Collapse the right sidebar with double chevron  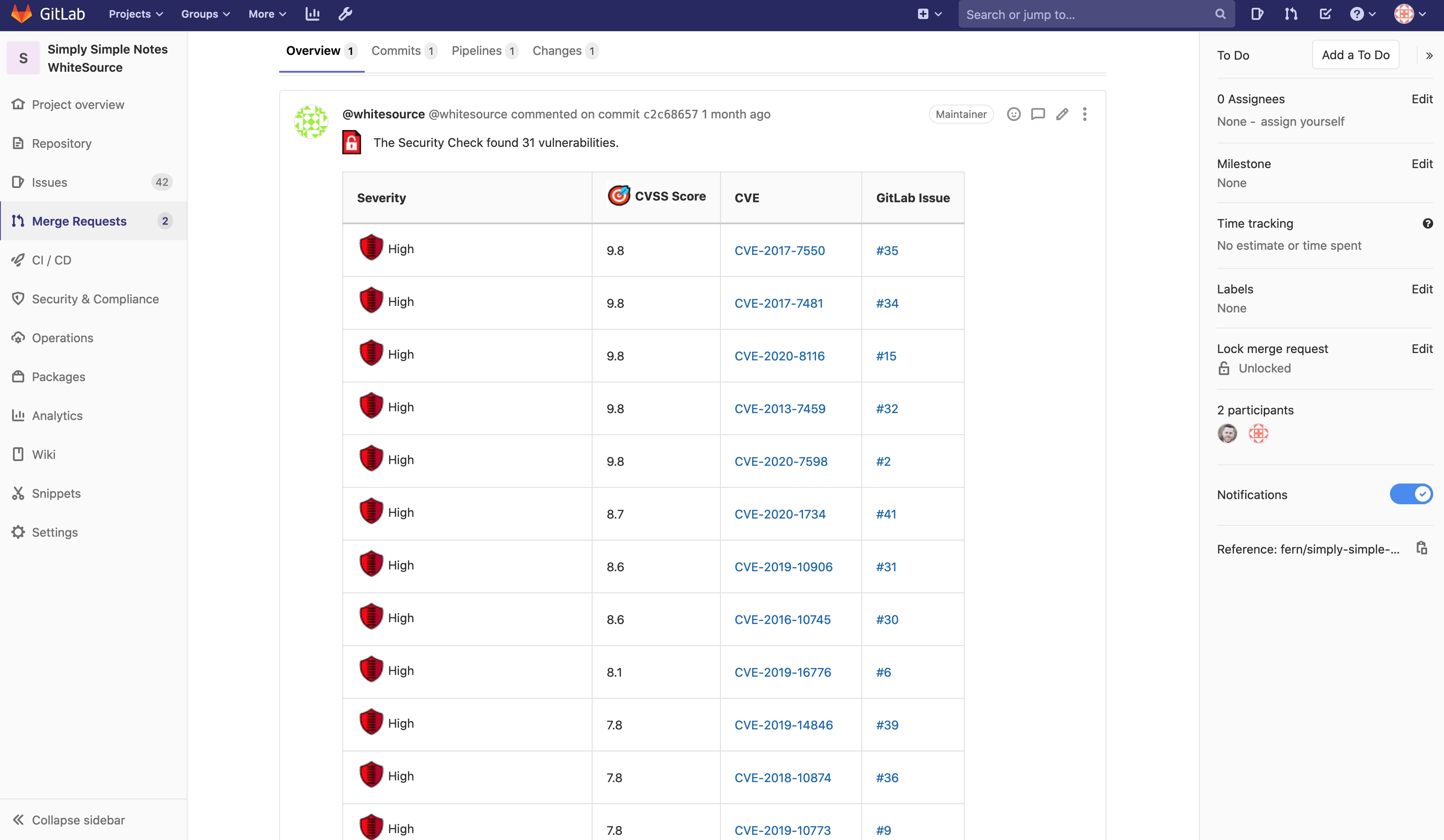1429,56
